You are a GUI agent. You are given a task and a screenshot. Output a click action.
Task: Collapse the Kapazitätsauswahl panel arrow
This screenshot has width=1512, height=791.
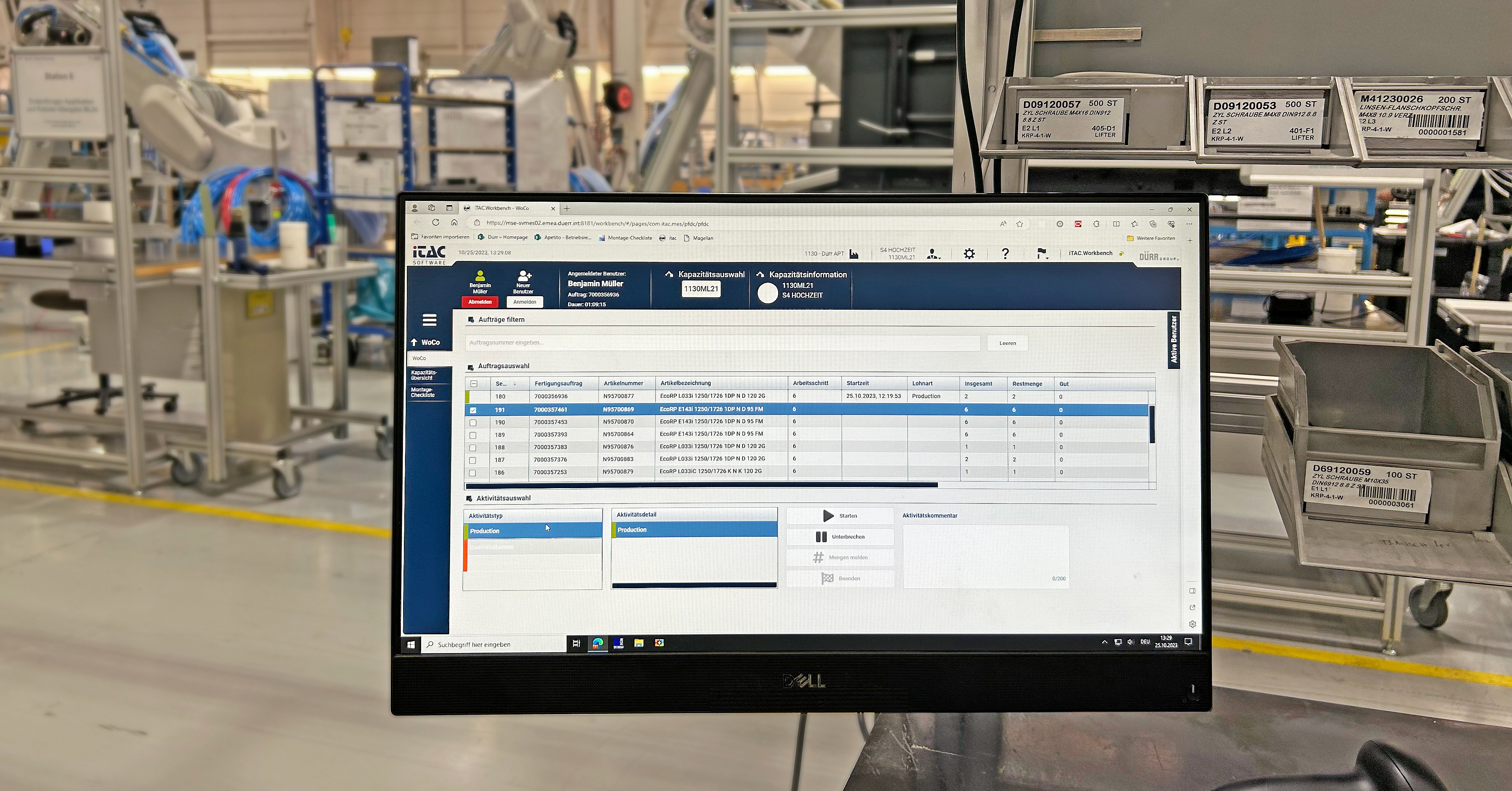[669, 275]
